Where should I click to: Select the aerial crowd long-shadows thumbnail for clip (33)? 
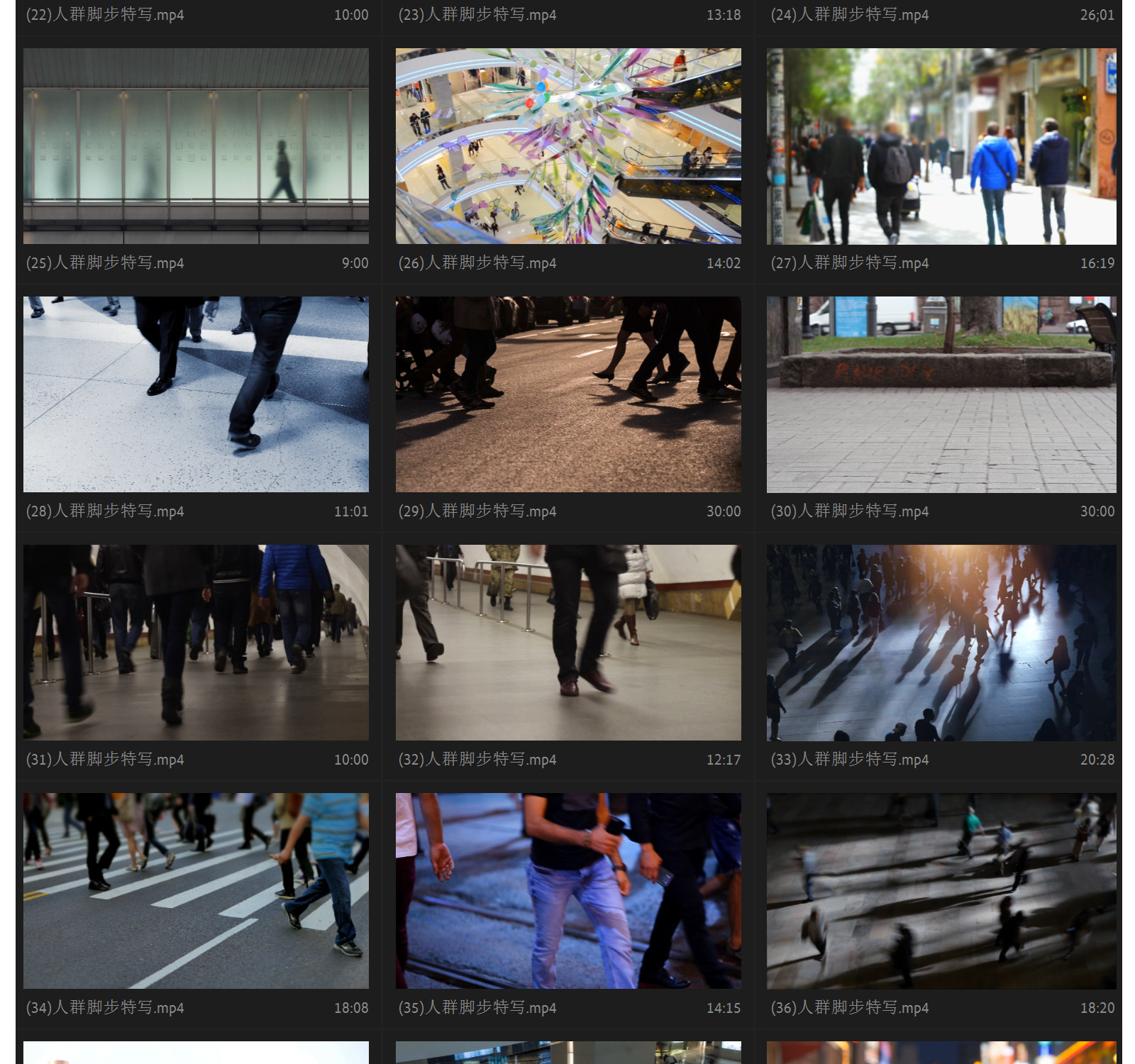tap(941, 643)
